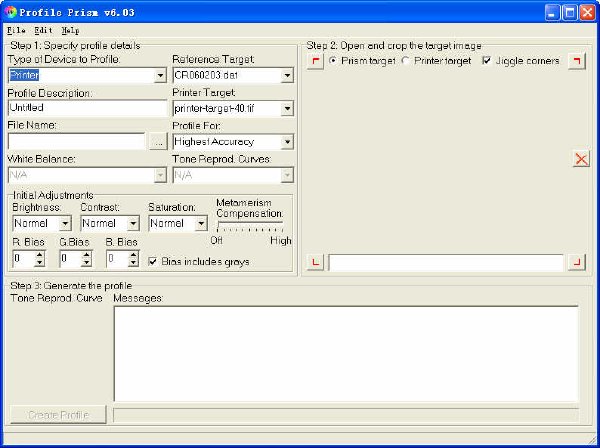Click the File Name input field
The height and width of the screenshot is (448, 600).
(x=77, y=142)
